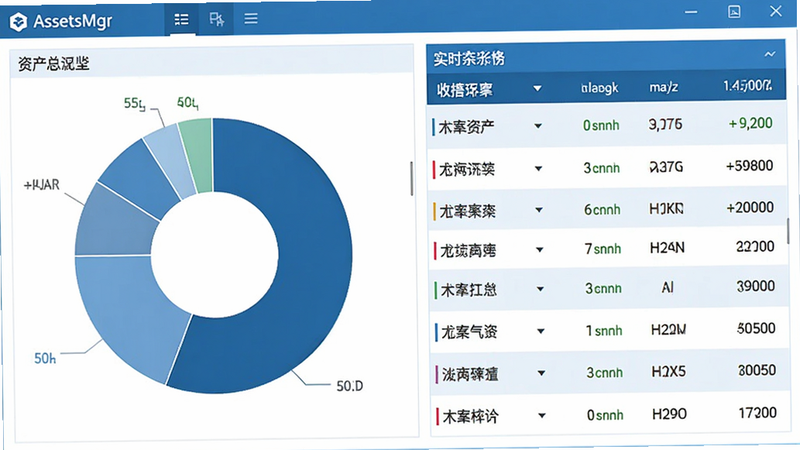800x450 pixels.
Task: Click the '50h' chart label
Action: coord(45,359)
